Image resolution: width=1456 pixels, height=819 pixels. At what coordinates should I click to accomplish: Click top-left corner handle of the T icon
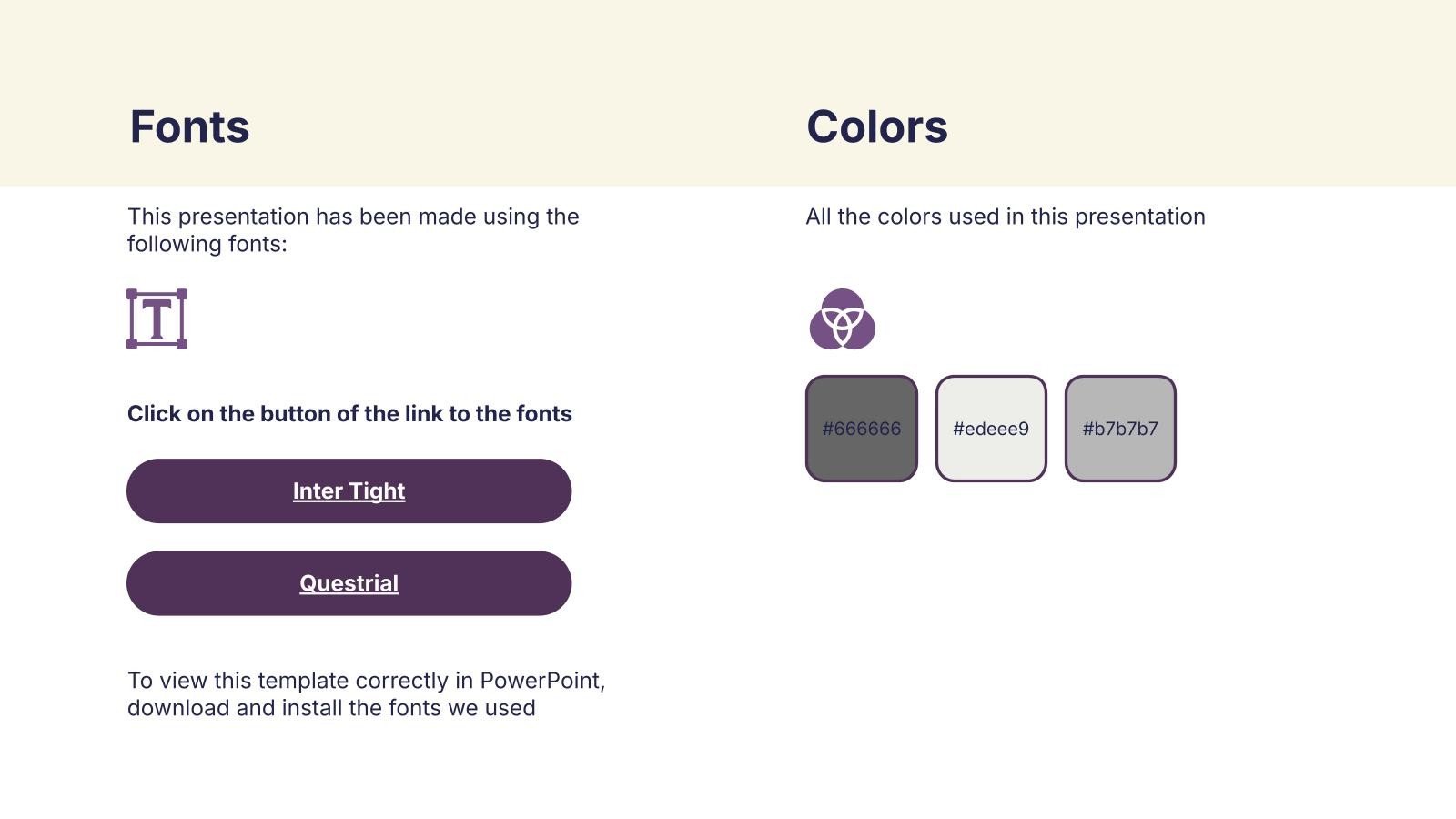(x=132, y=294)
